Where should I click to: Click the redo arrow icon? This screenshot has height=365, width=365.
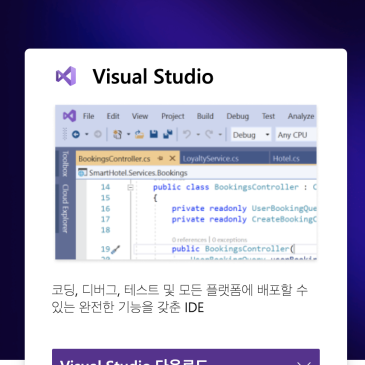(x=209, y=134)
